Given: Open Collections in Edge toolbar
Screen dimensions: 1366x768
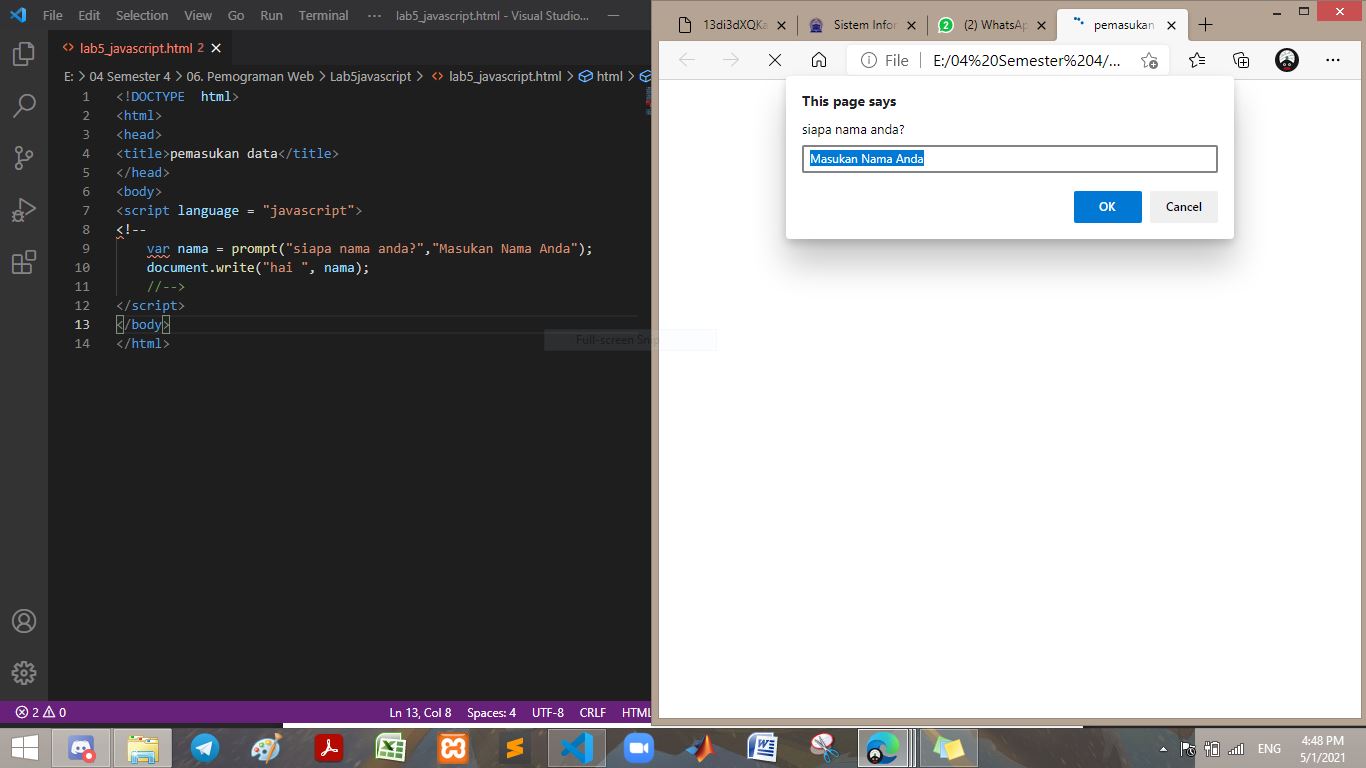Looking at the screenshot, I should point(1241,60).
